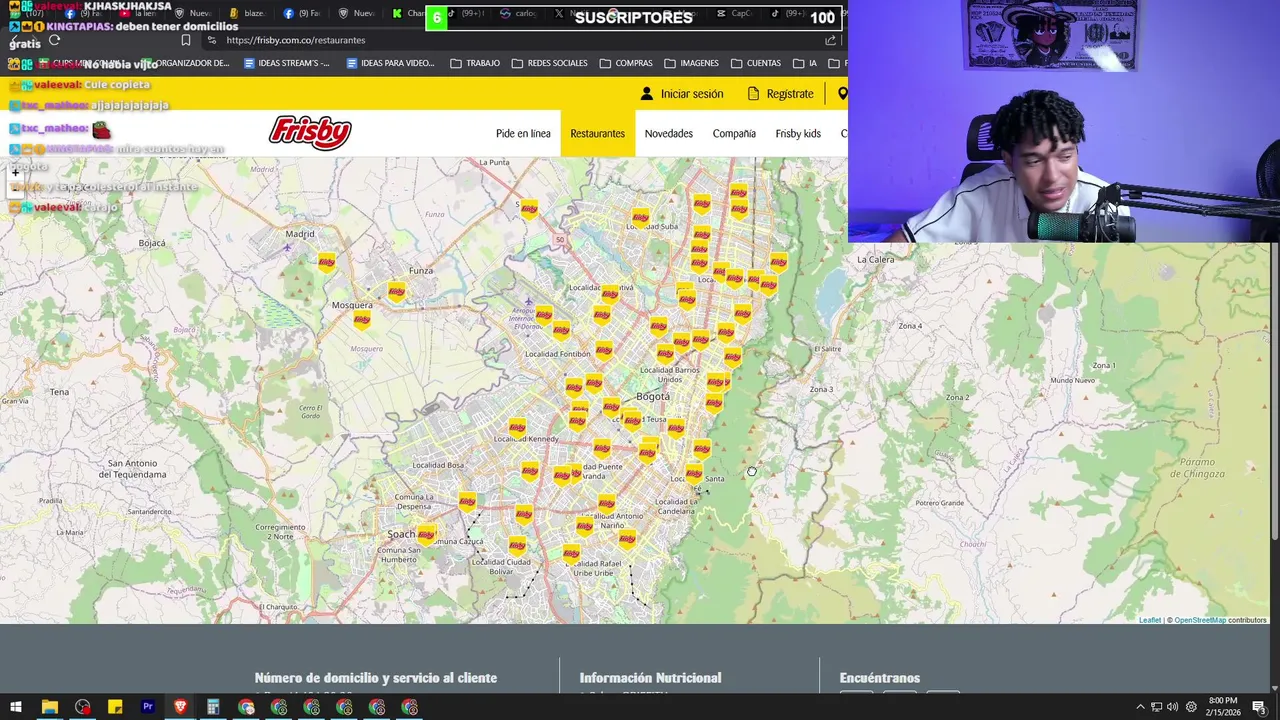Open the volume control in the tray

[1172, 707]
